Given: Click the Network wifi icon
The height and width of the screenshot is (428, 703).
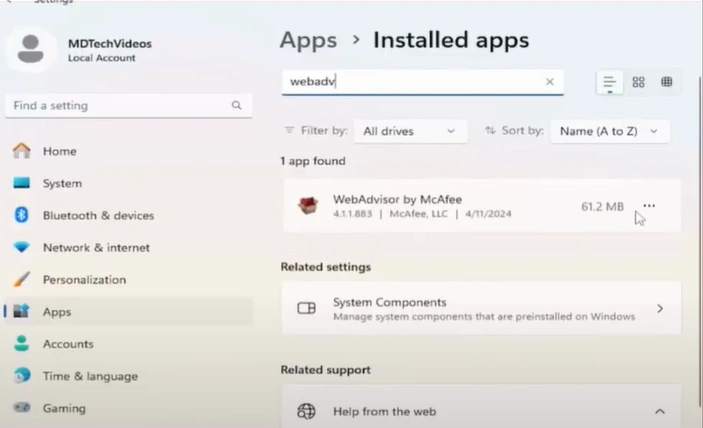Looking at the screenshot, I should (21, 247).
